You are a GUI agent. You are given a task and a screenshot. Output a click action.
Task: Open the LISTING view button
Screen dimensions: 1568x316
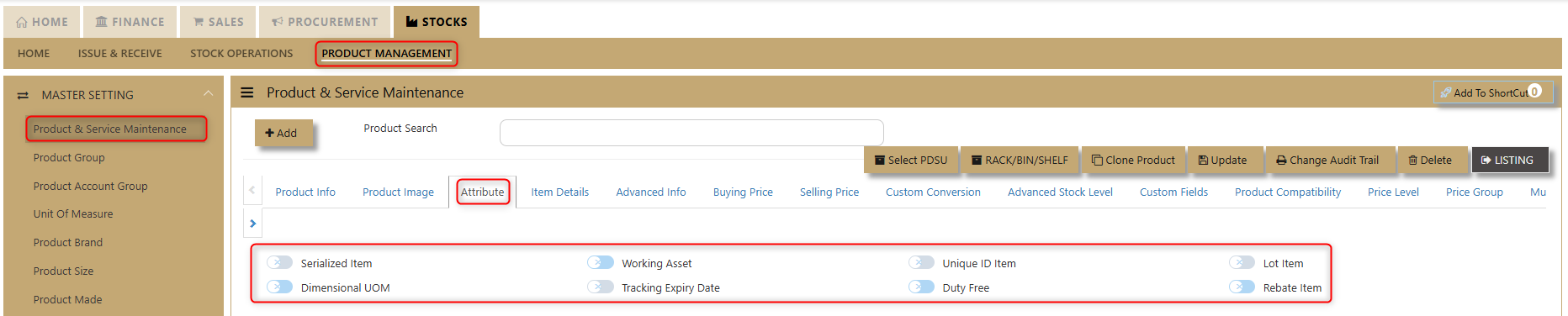click(1510, 160)
